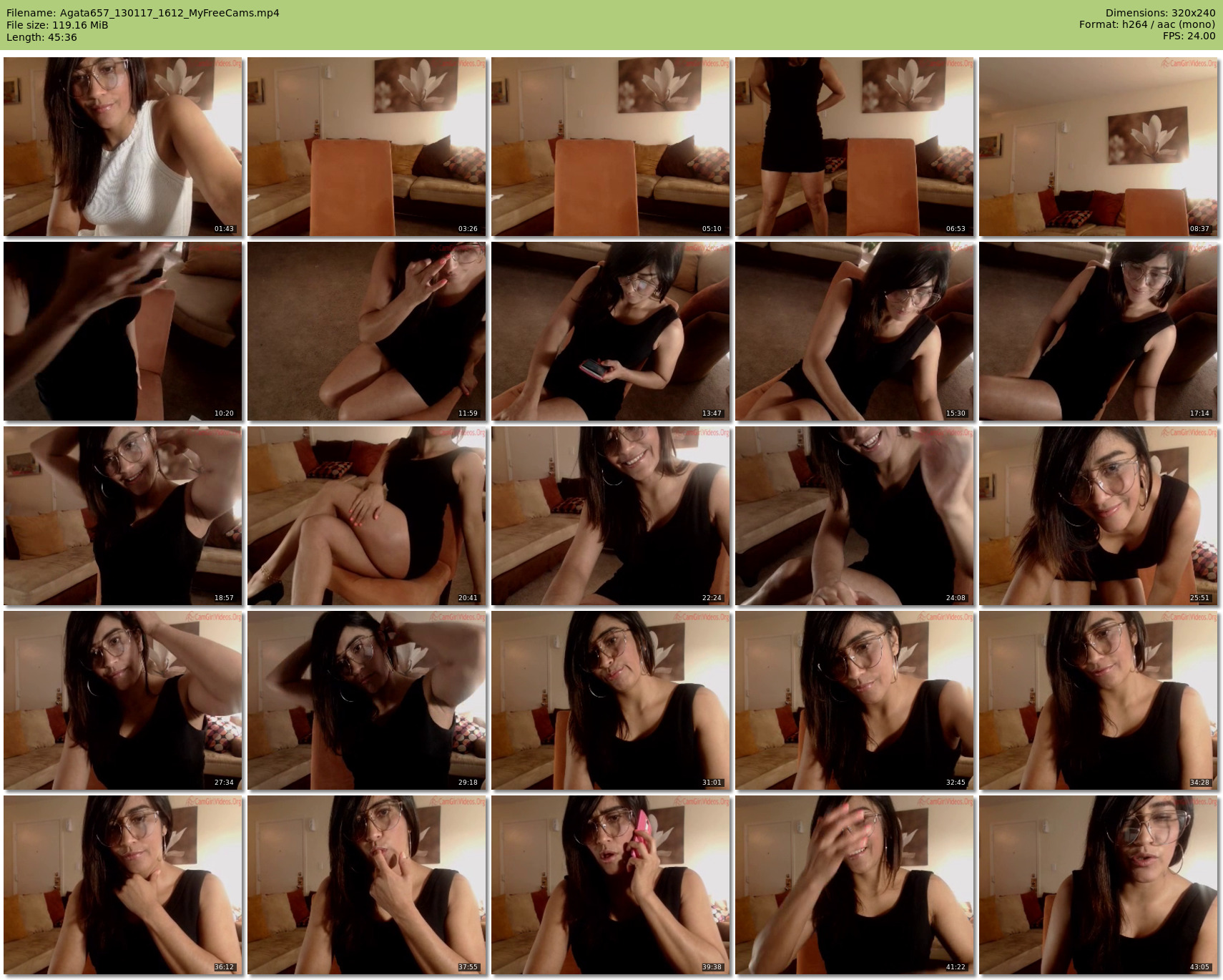Pick the thumbnail stamped 11:59
The height and width of the screenshot is (980, 1223).
click(367, 331)
